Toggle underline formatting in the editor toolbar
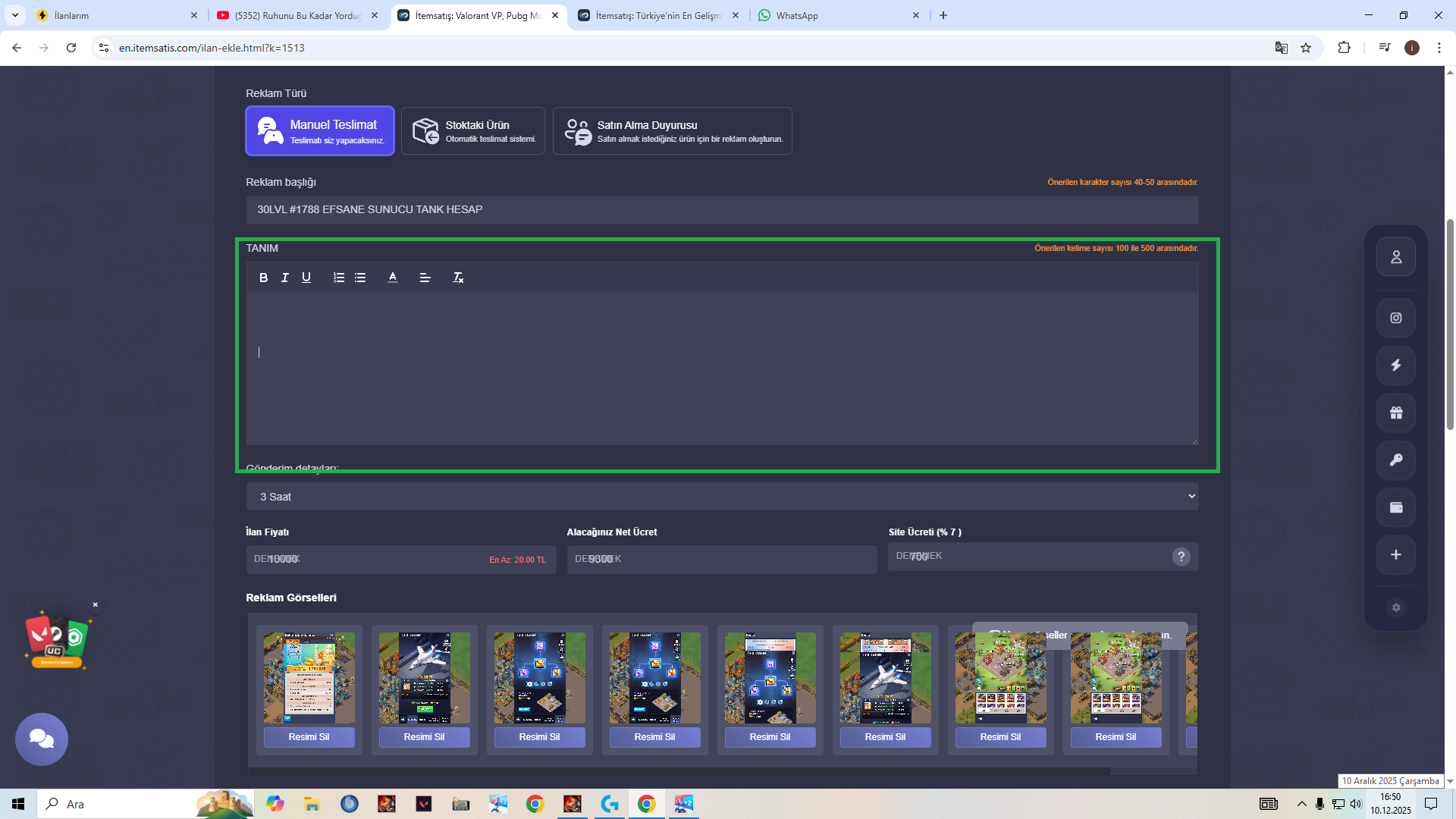The width and height of the screenshot is (1456, 819). (306, 278)
